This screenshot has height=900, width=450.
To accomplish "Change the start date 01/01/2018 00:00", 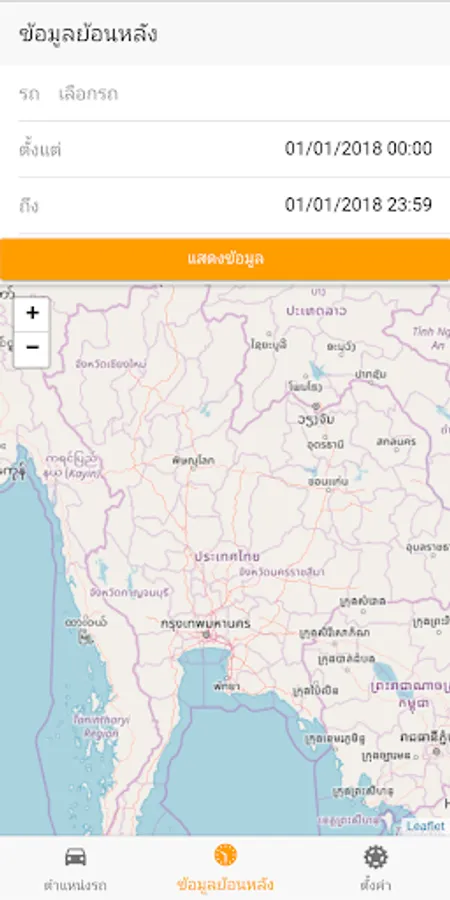I will 359,149.
